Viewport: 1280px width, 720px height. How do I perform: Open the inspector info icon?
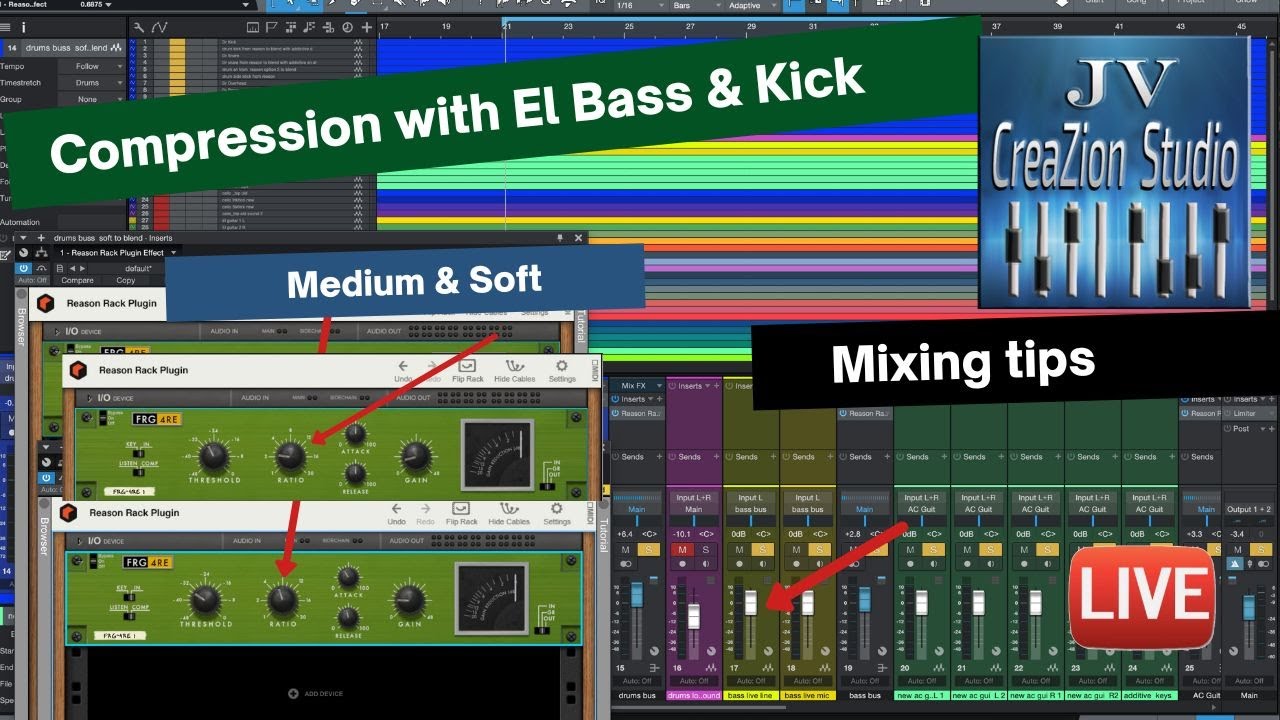pyautogui.click(x=23, y=27)
